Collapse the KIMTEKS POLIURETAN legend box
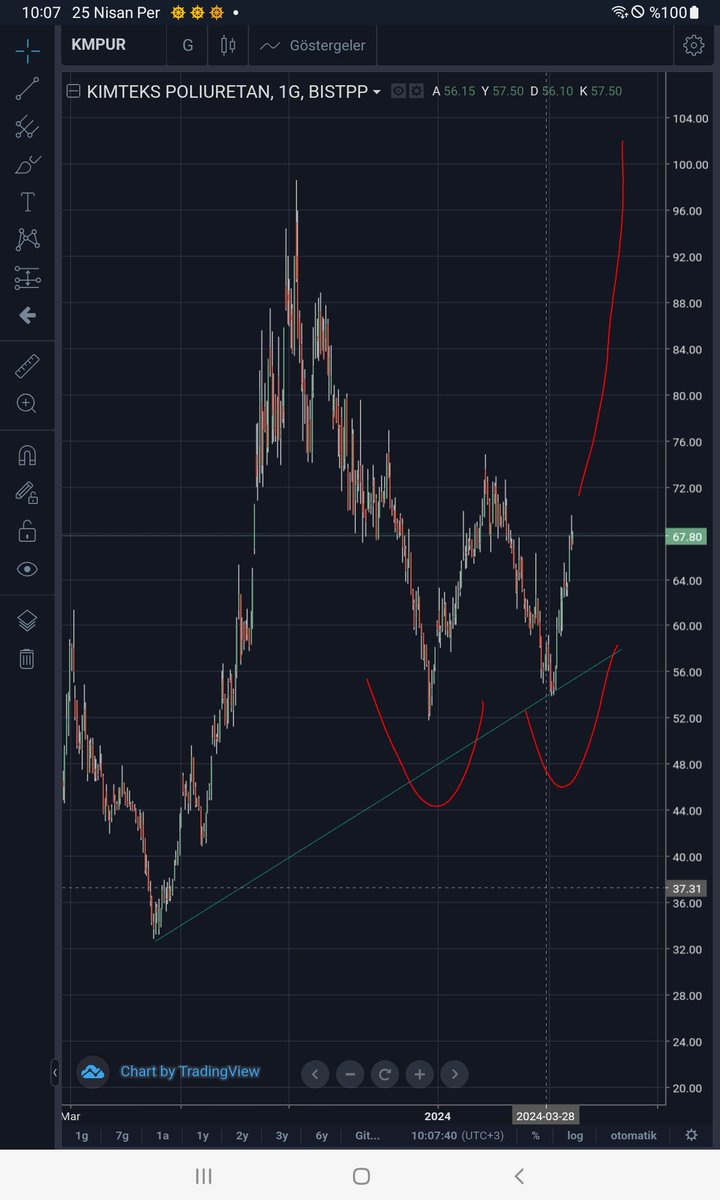 click(x=73, y=91)
